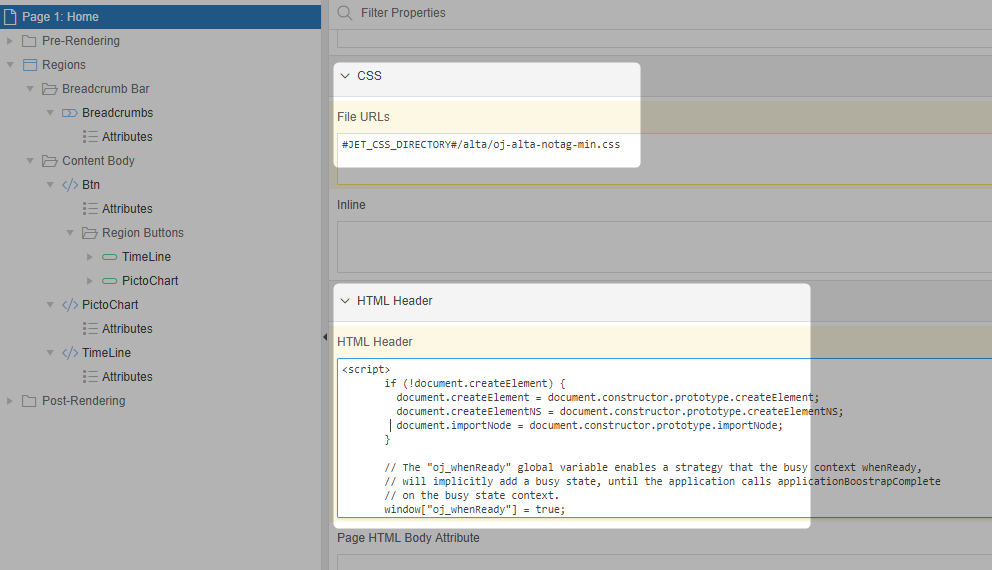Click in the Filter Properties search field
992x570 pixels.
point(600,13)
